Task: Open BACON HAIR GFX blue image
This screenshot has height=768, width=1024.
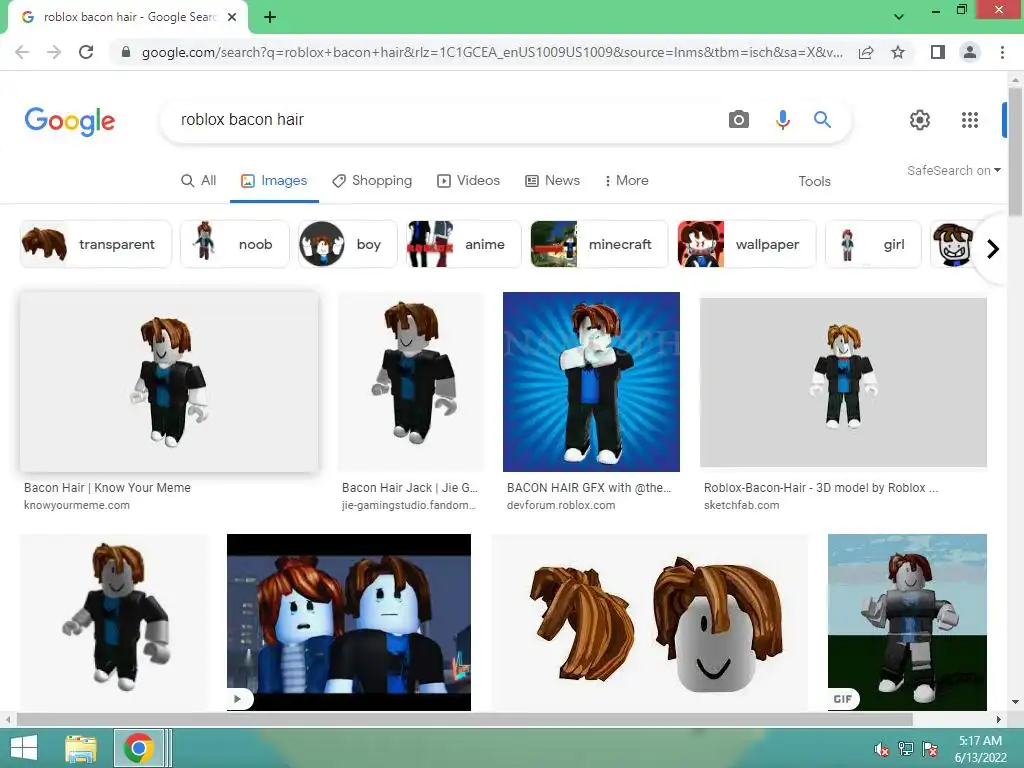Action: pos(591,382)
